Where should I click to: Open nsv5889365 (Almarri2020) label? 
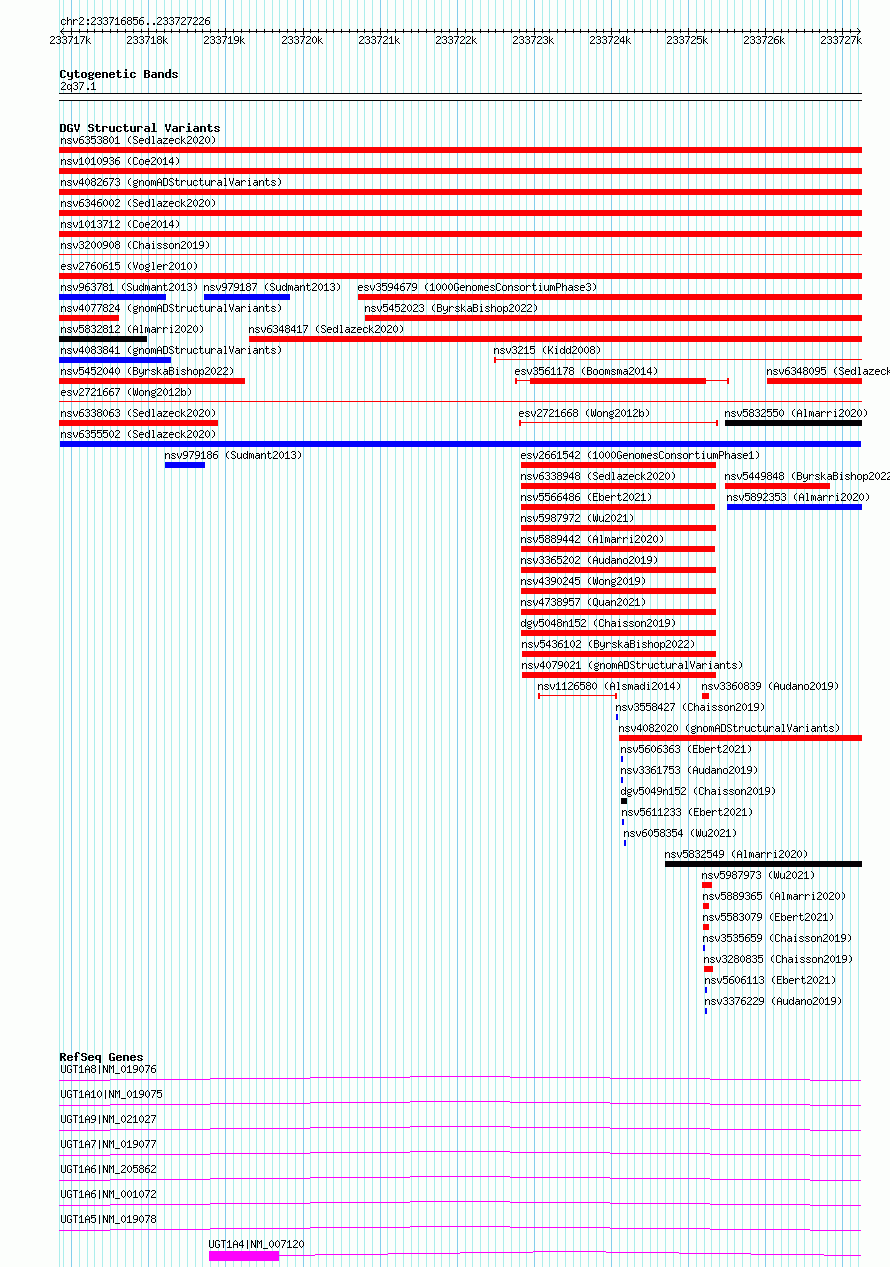click(774, 896)
